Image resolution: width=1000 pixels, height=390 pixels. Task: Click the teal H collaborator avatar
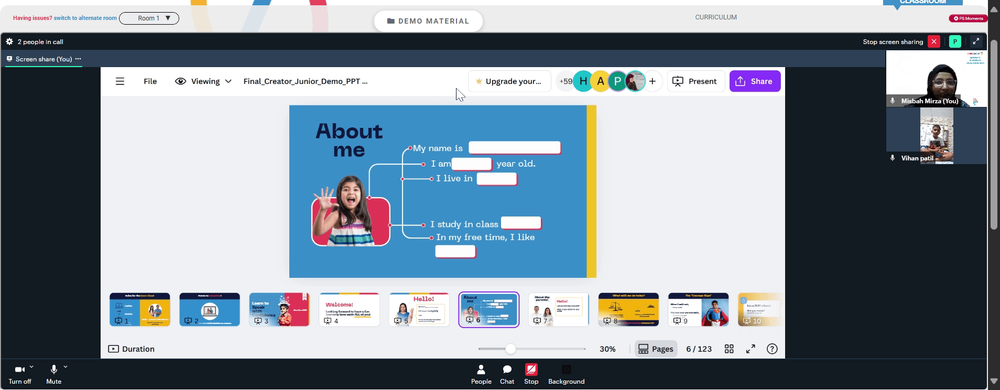583,82
